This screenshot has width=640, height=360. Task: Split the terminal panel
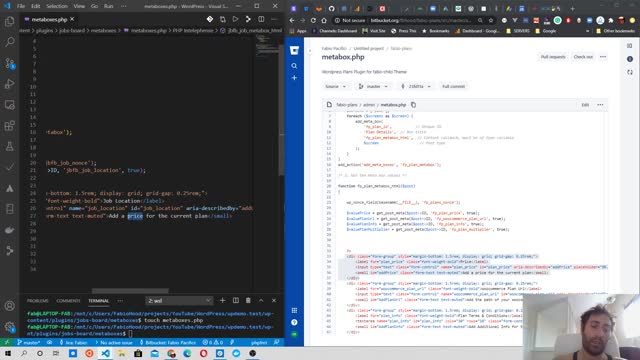pyautogui.click(x=236, y=300)
